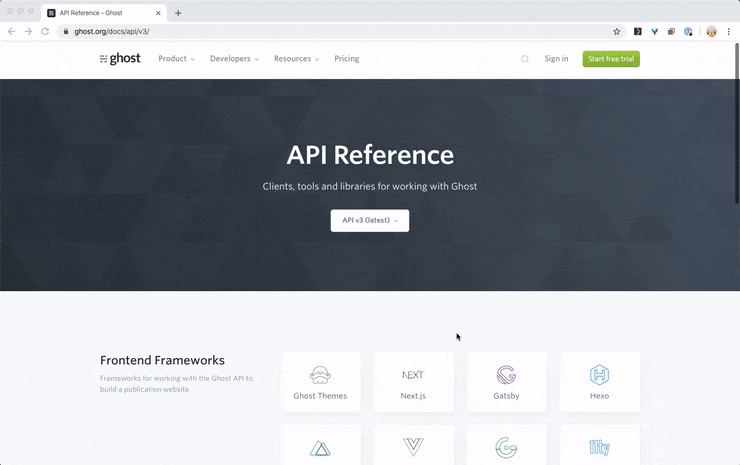This screenshot has height=465, width=740.
Task: Open the Gatsby framework card
Action: [506, 382]
